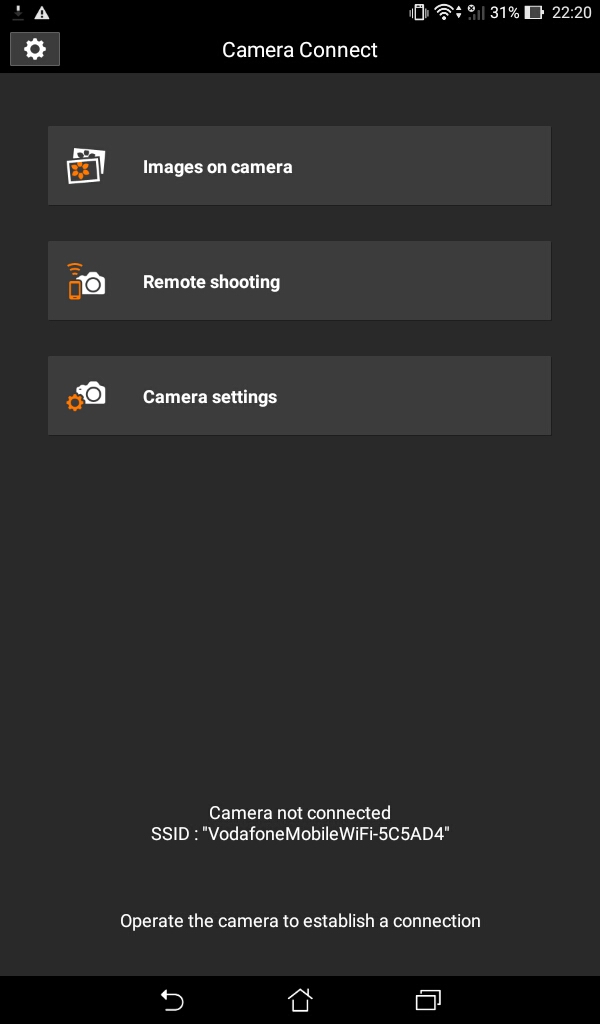Open the Camera settings label

[210, 397]
